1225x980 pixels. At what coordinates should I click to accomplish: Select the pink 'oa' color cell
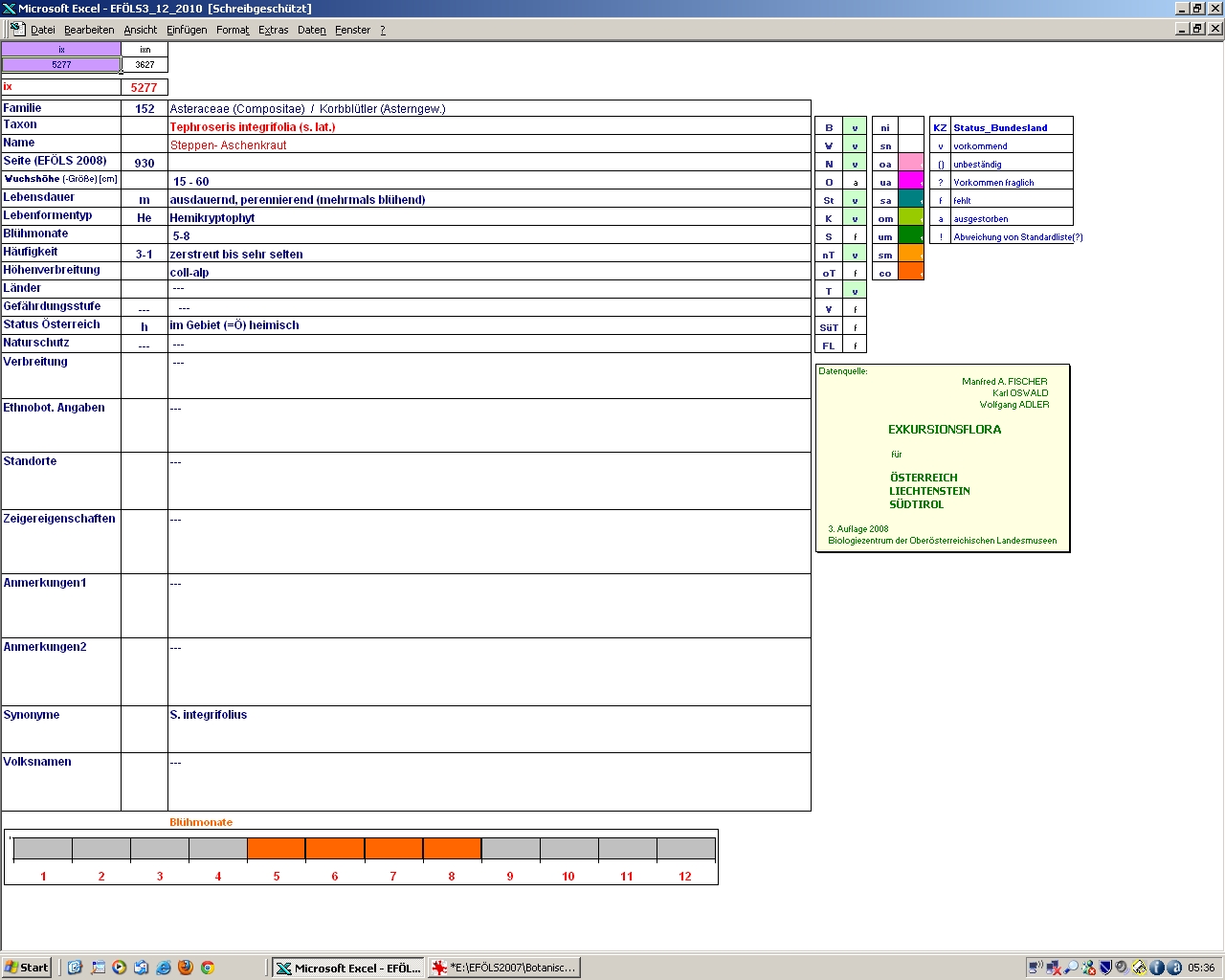911,163
